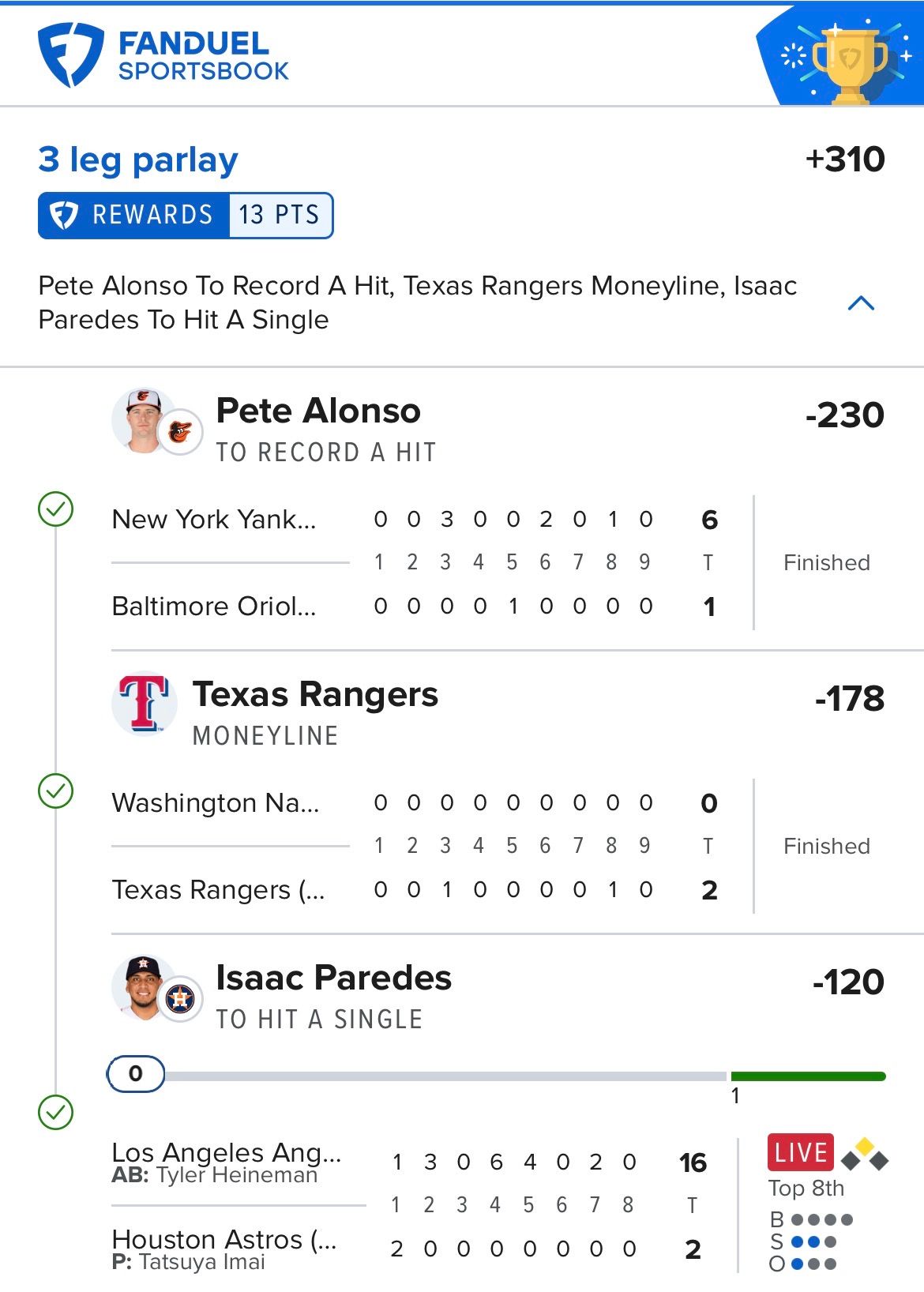Click the singles progress bar marker
Image resolution: width=924 pixels, height=1292 pixels.
pos(136,1074)
